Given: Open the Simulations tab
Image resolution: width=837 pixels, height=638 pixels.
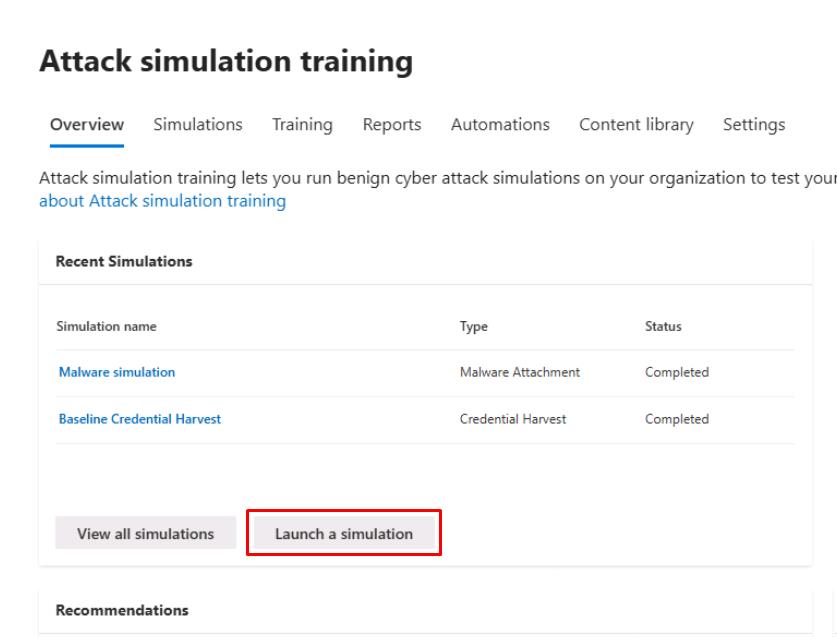Looking at the screenshot, I should [x=198, y=125].
